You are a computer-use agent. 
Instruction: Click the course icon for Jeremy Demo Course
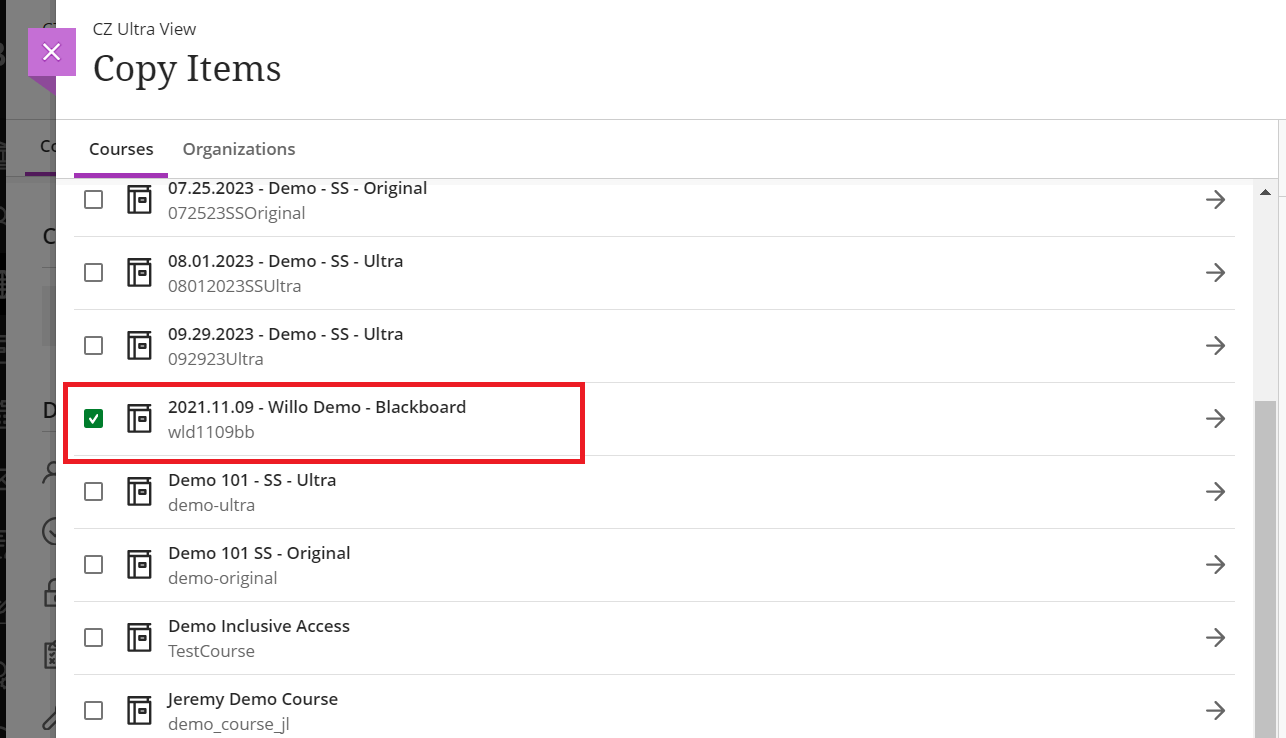click(x=139, y=711)
